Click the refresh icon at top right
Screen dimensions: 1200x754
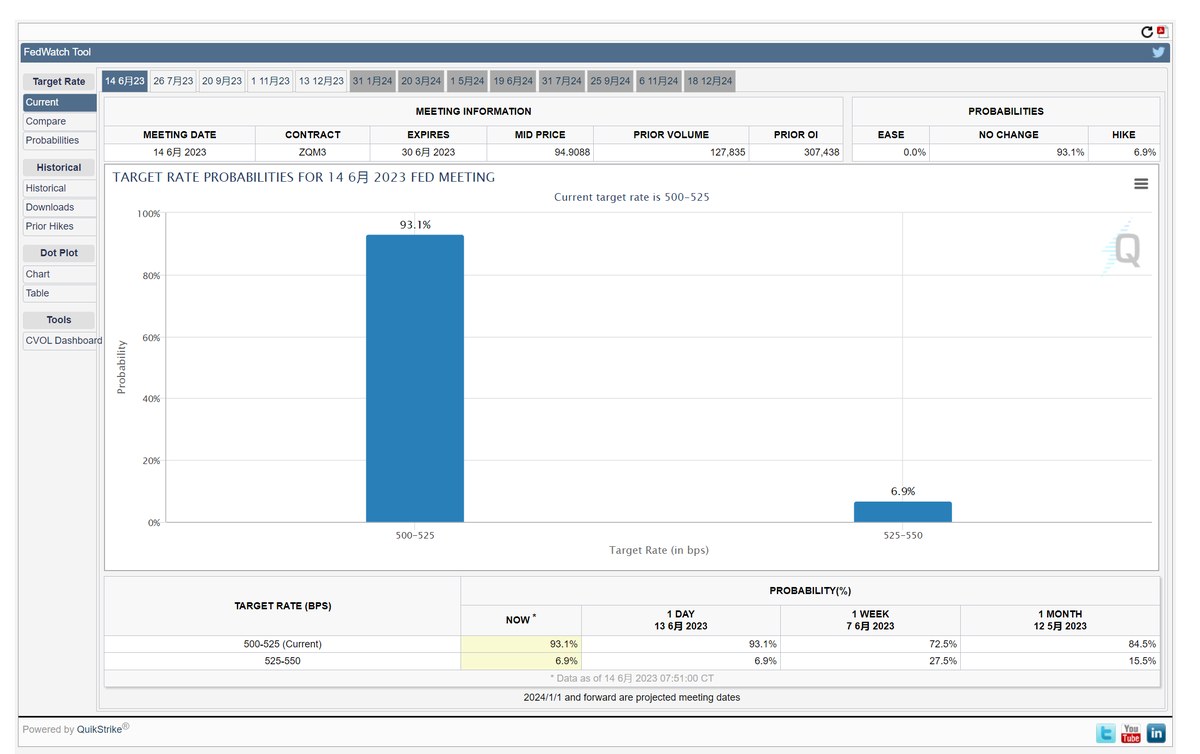click(1147, 32)
